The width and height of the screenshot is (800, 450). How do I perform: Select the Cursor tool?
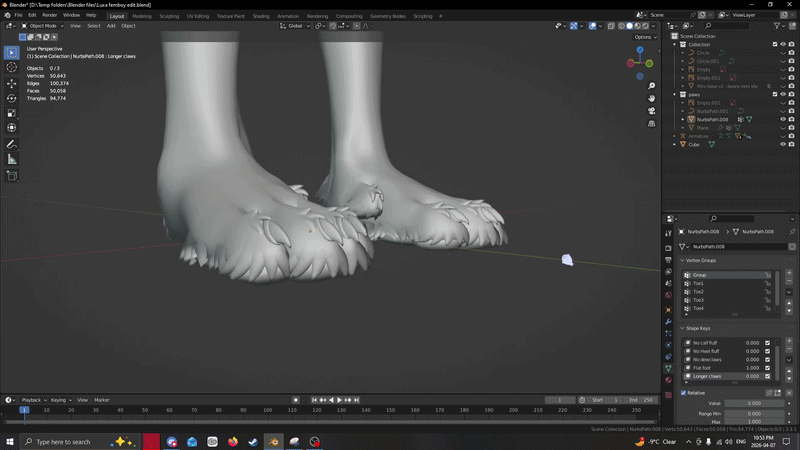[12, 68]
